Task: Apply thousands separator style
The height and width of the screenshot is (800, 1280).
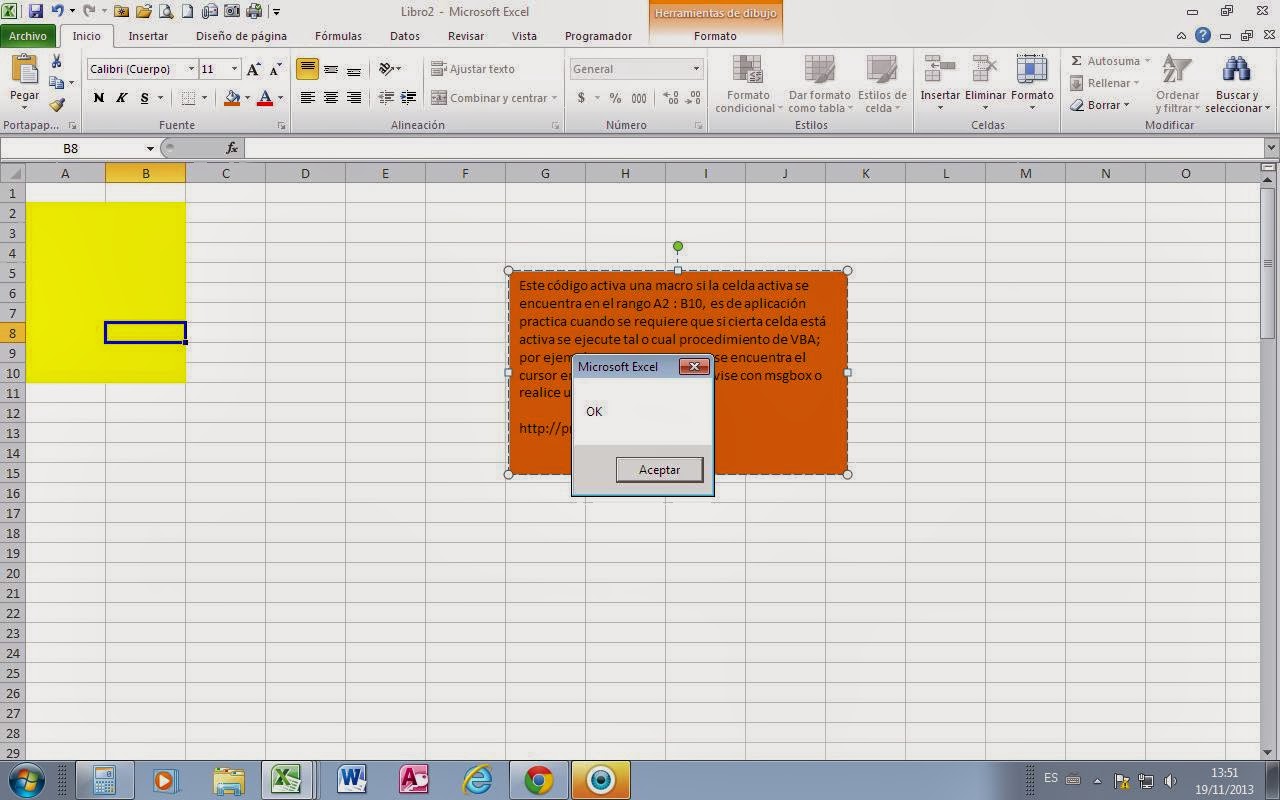Action: click(639, 98)
